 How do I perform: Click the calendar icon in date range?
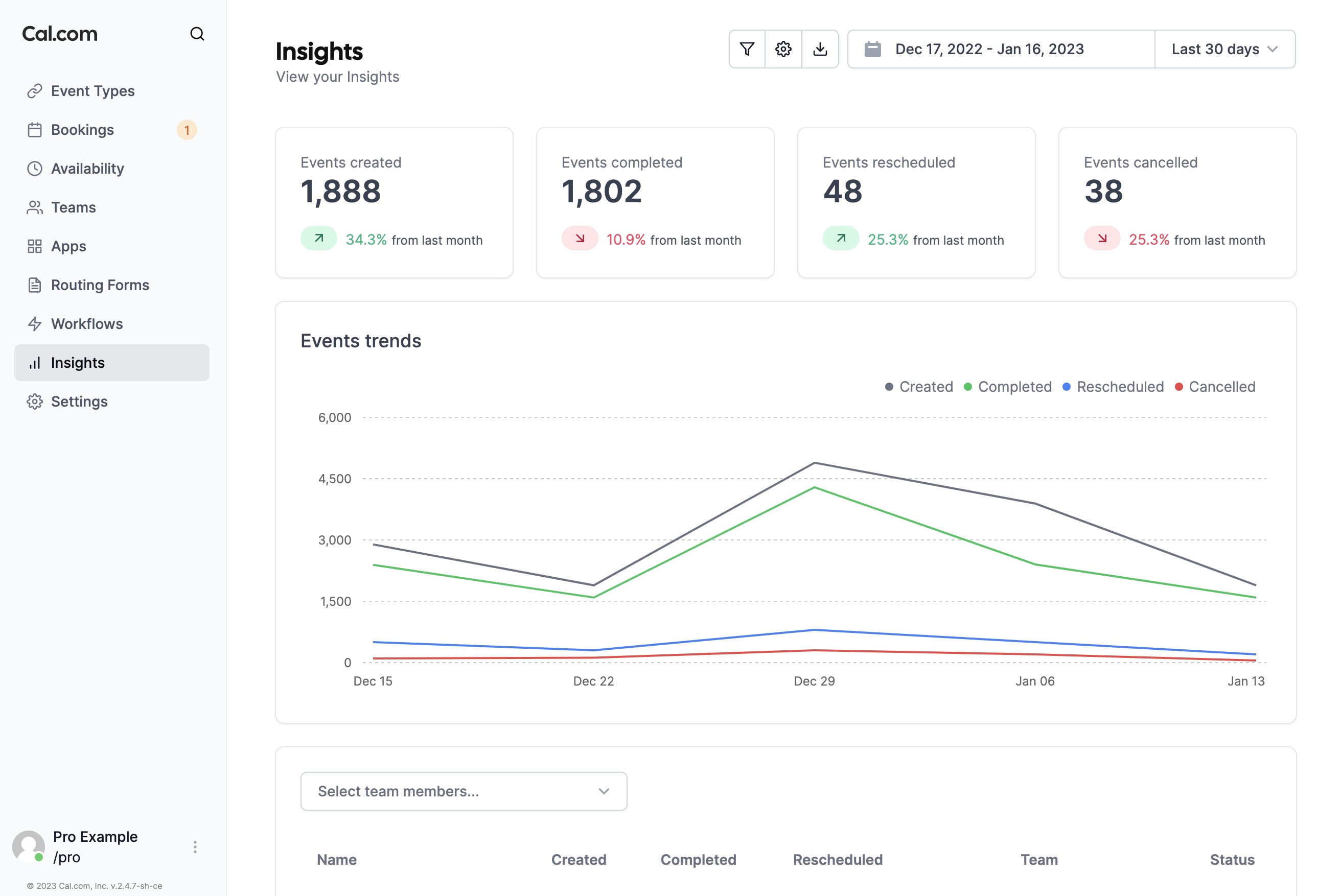pyautogui.click(x=872, y=49)
